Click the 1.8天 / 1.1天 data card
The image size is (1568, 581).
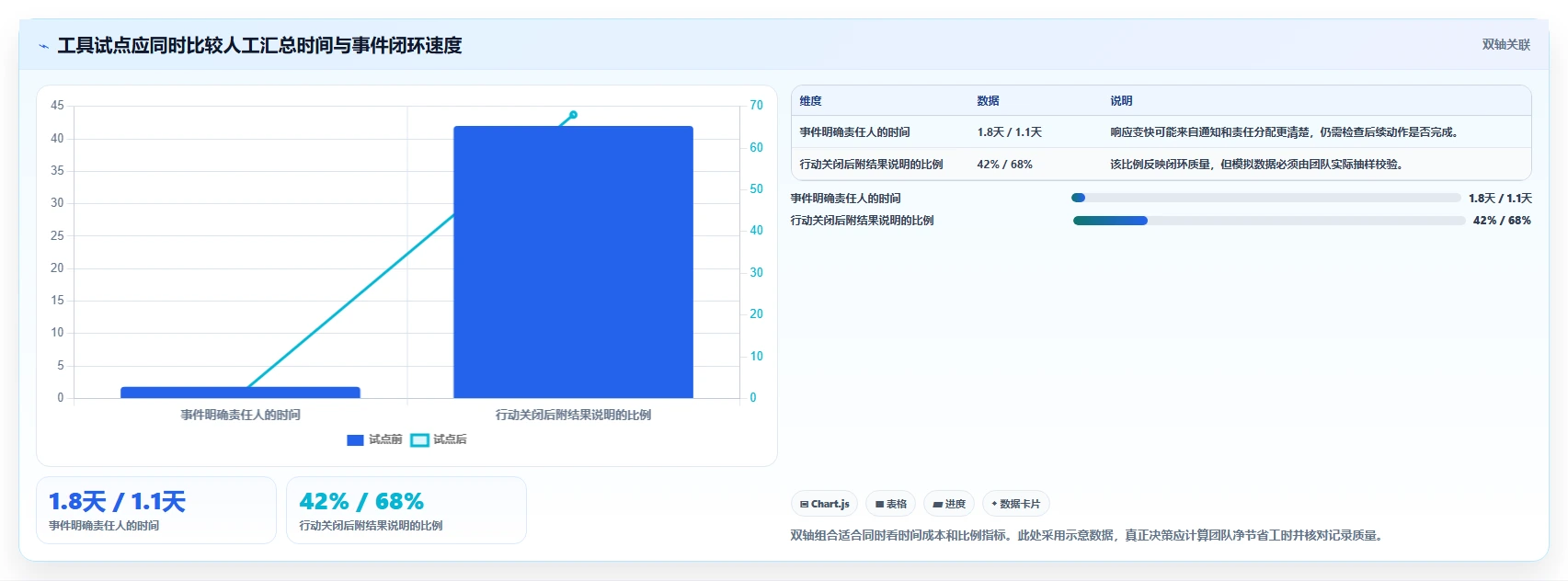click(x=156, y=510)
